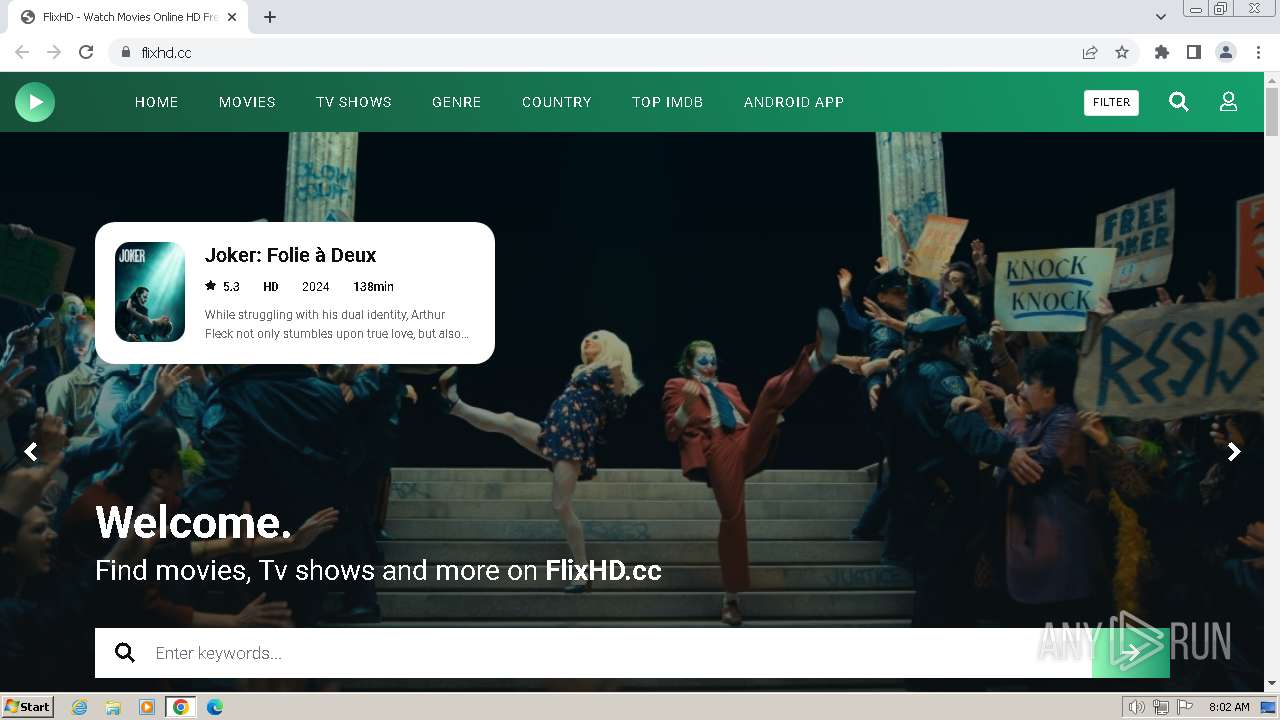Click the FlixHD play logo icon

(35, 102)
